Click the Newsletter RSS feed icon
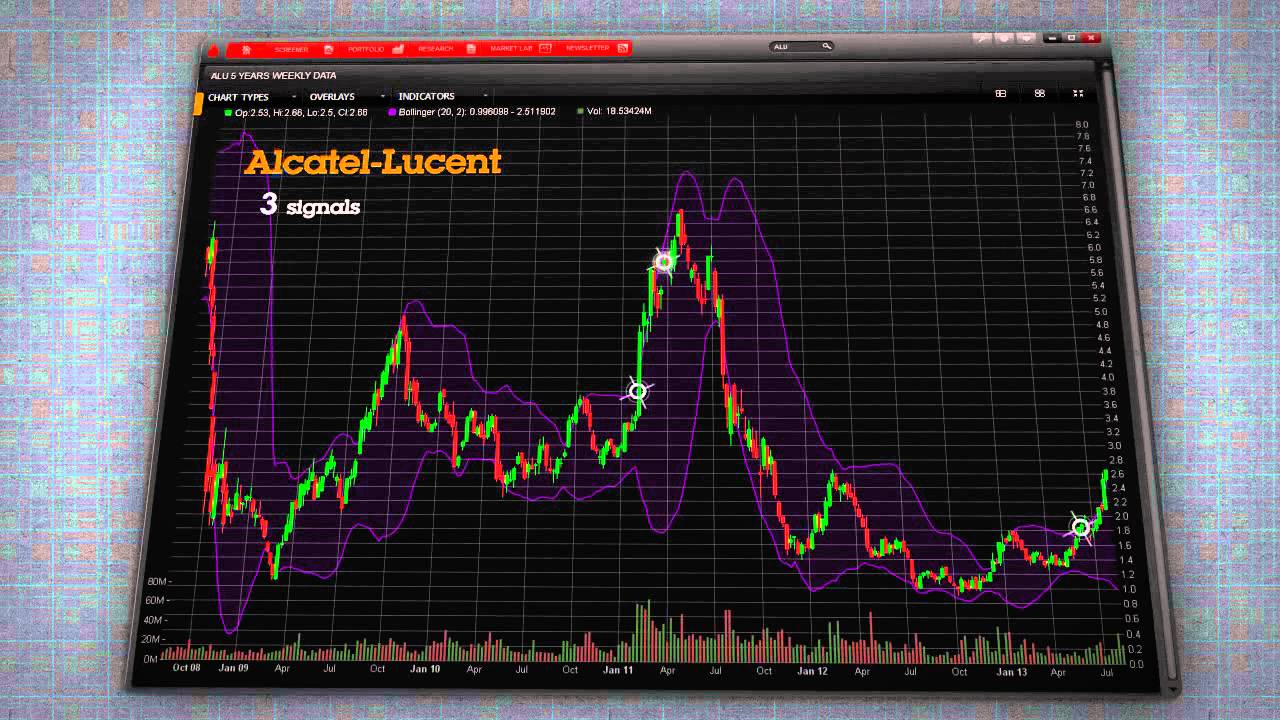This screenshot has height=720, width=1280. coord(622,47)
